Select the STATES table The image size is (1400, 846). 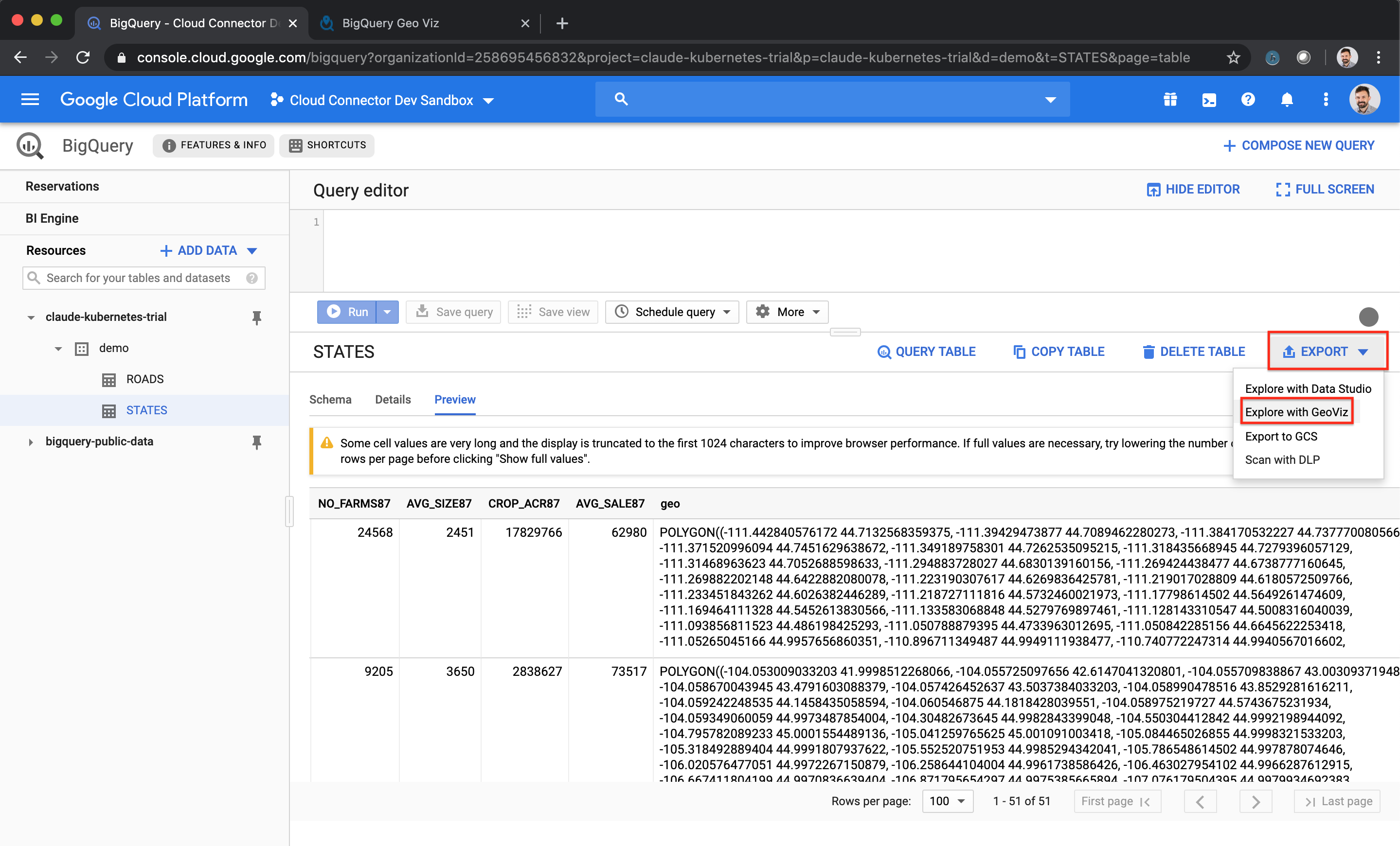tap(146, 410)
